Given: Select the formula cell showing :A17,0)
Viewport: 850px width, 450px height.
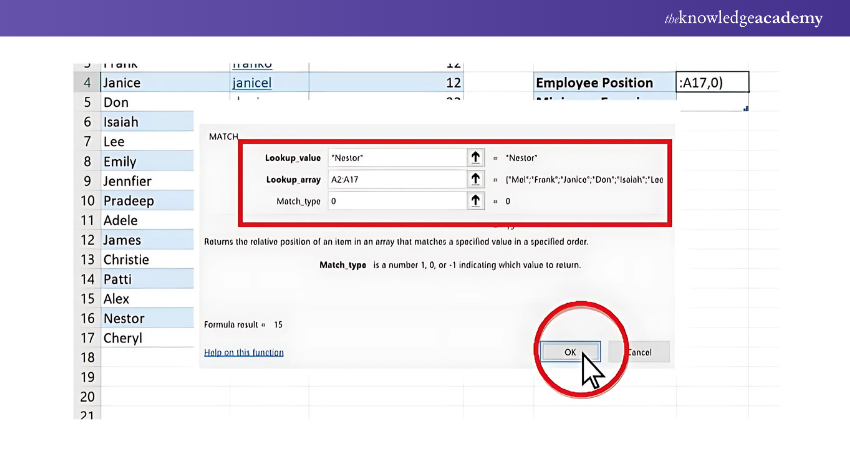Looking at the screenshot, I should [711, 83].
